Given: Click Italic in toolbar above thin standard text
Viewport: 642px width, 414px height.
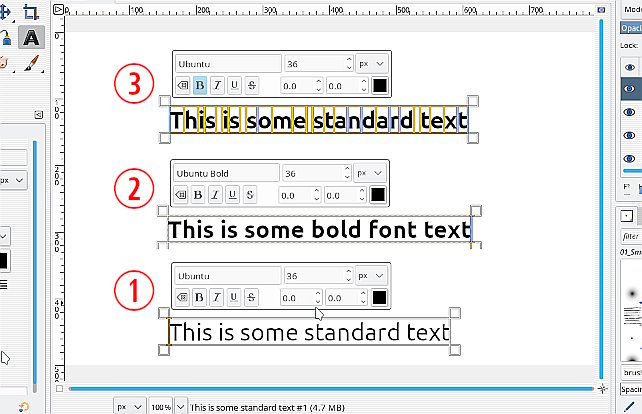Looking at the screenshot, I should [217, 297].
